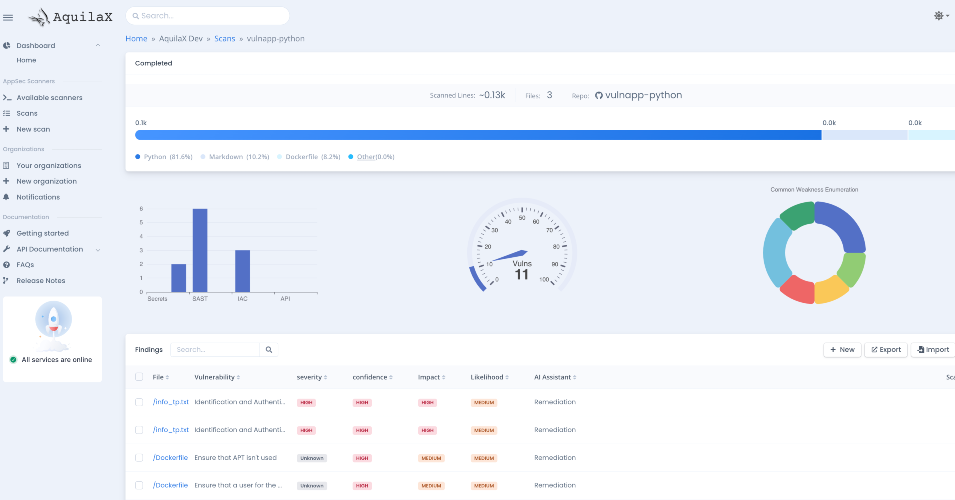The height and width of the screenshot is (500, 955).
Task: Click the Import button
Action: (933, 350)
